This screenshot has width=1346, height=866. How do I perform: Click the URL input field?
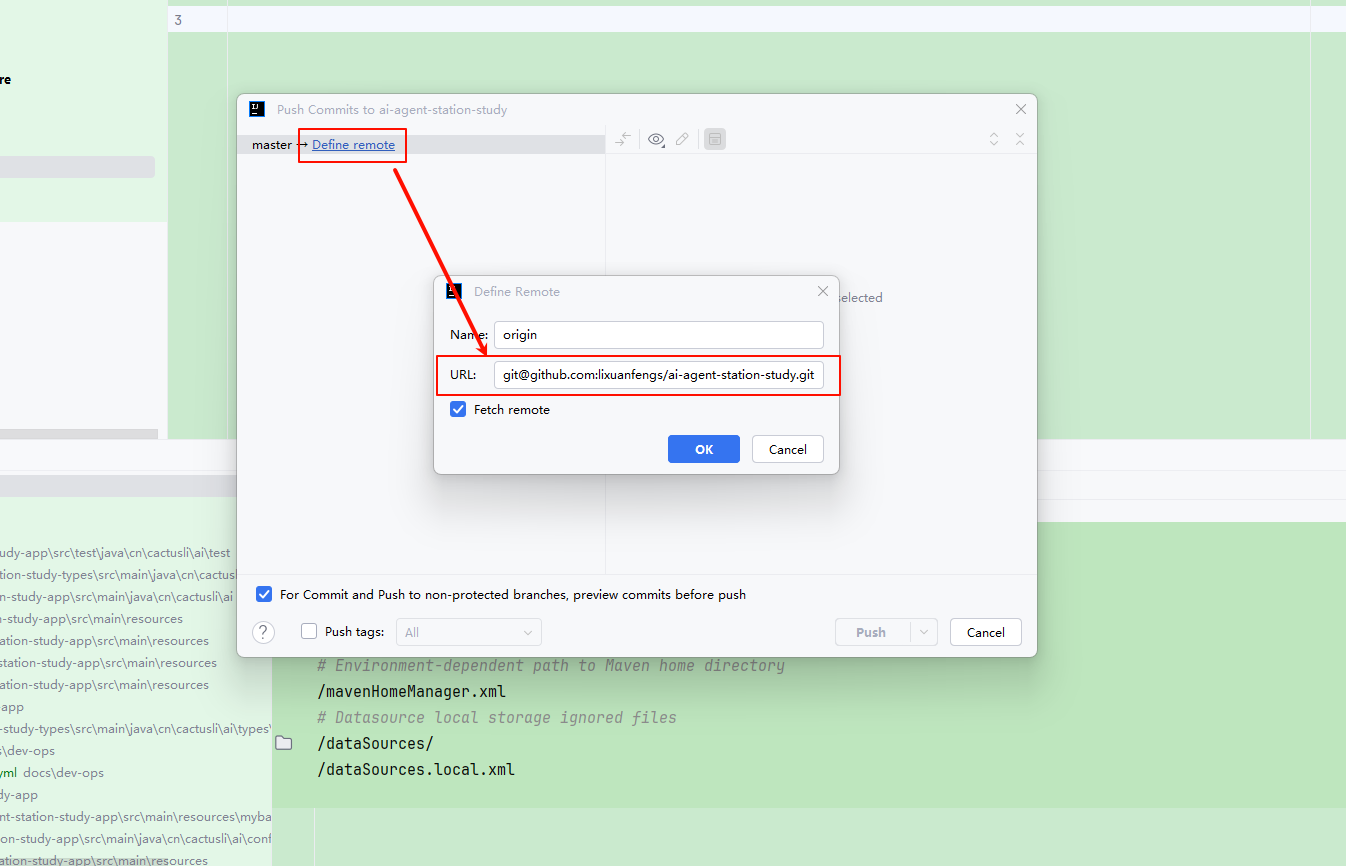[x=659, y=375]
